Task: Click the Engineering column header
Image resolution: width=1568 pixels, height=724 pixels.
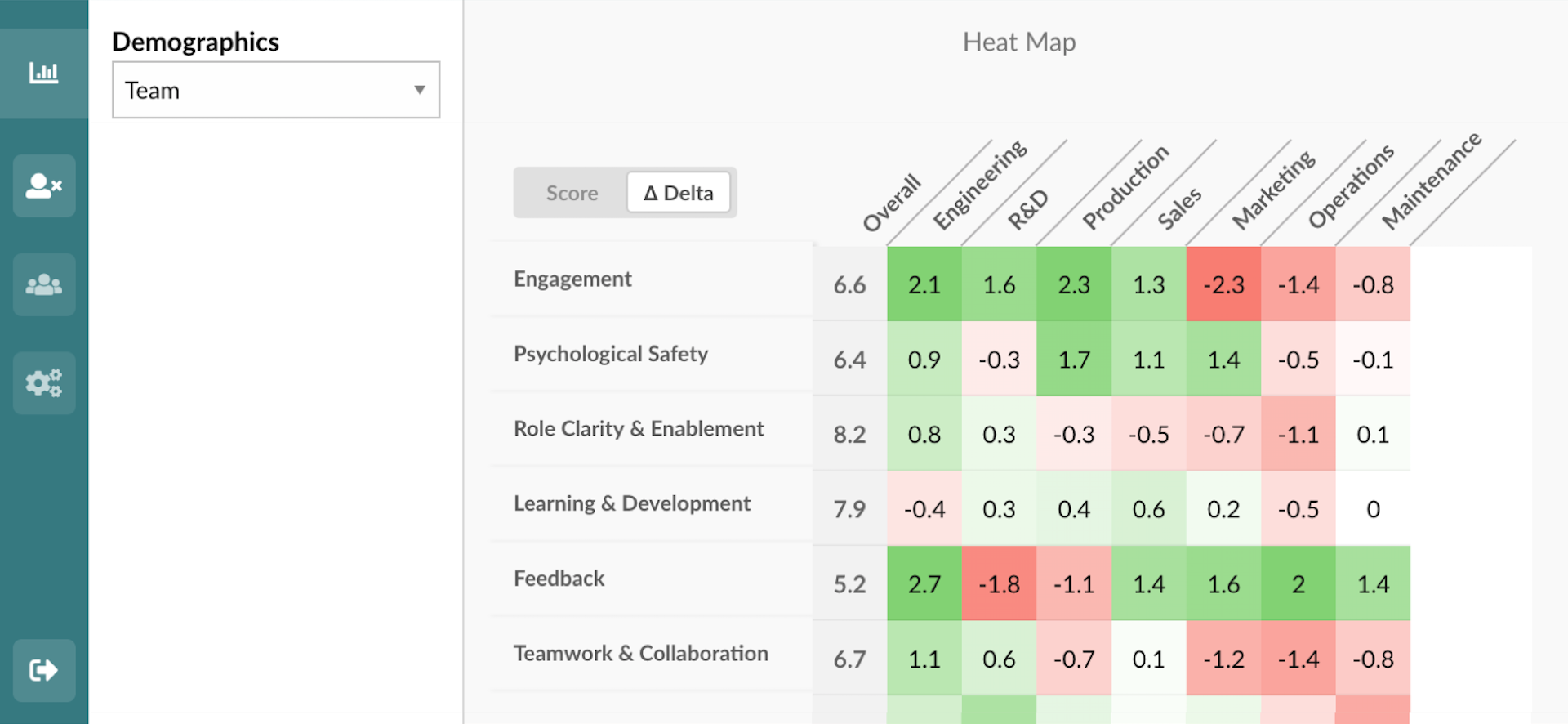Action: tap(980, 185)
